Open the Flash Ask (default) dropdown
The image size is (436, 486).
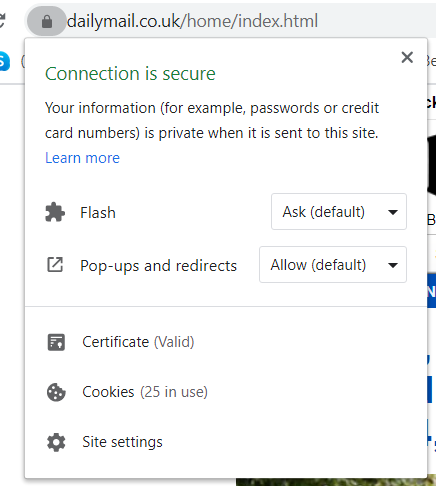pos(339,212)
